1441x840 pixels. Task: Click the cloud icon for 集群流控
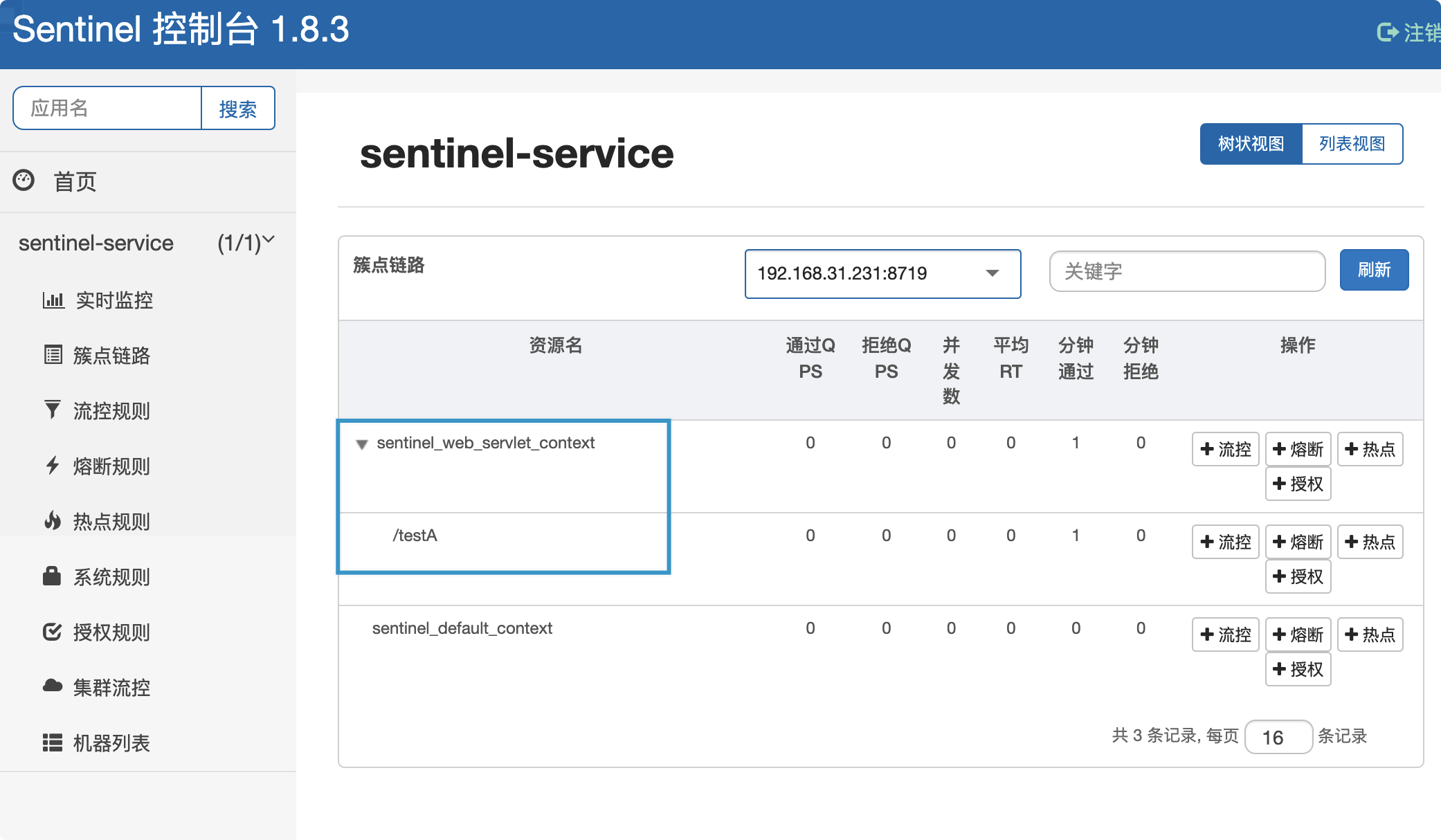53,686
